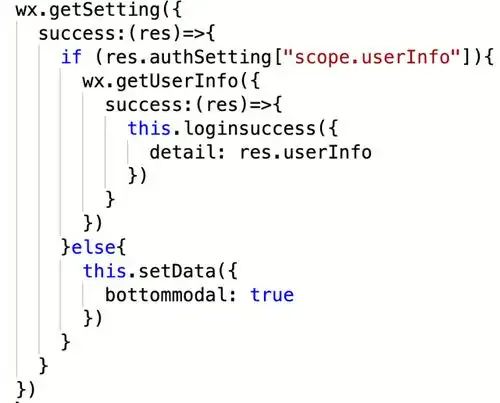The height and width of the screenshot is (403, 500).
Task: Click the outer 'success:(res)=>{' line
Action: (127, 33)
